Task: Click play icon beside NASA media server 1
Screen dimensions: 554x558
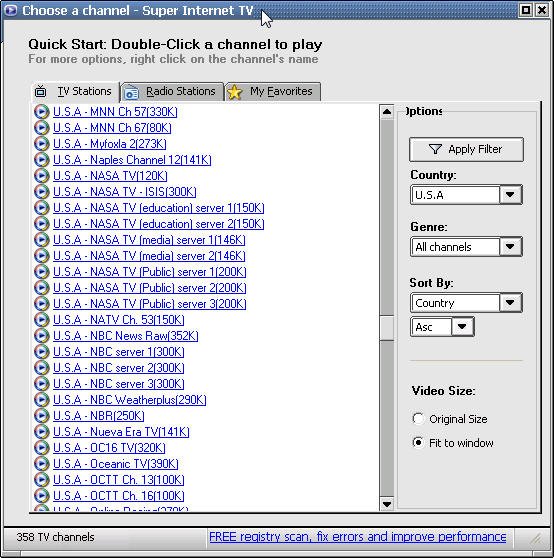Action: 41,240
